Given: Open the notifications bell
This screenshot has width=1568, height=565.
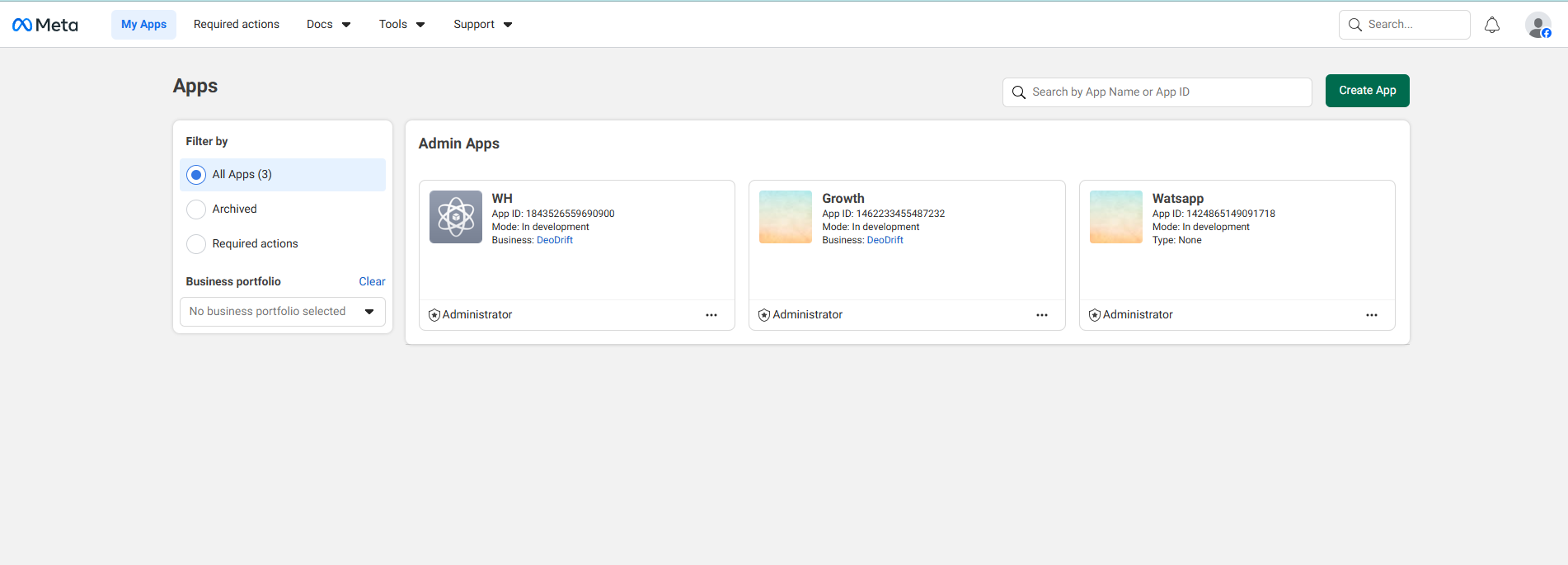Looking at the screenshot, I should (x=1492, y=25).
